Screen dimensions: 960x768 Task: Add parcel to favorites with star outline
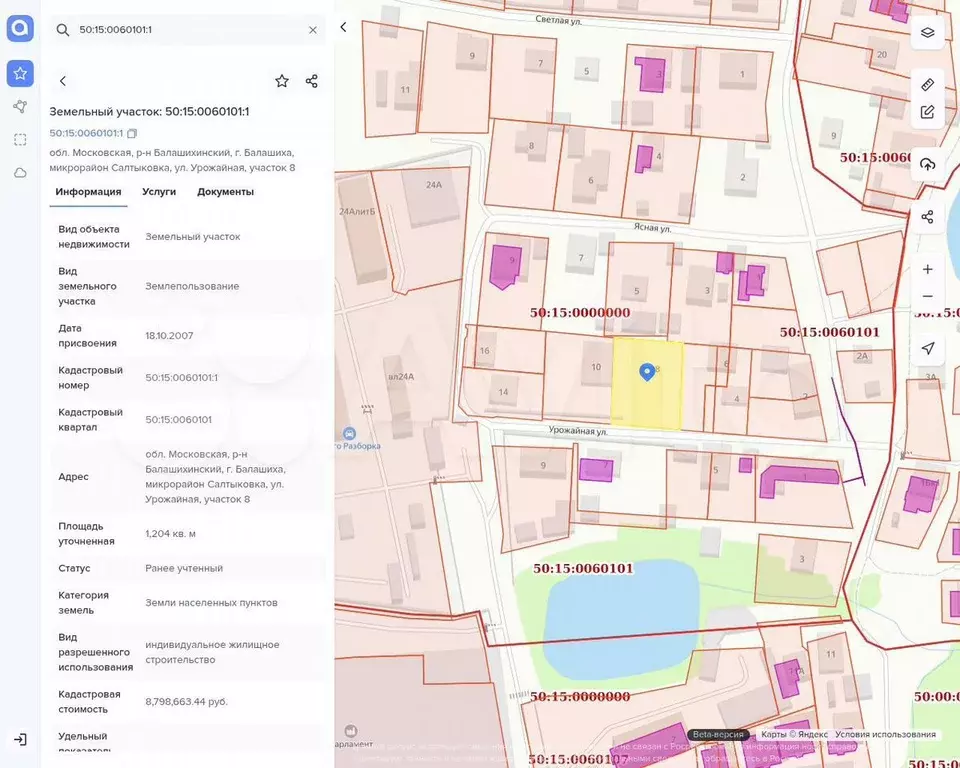[282, 81]
